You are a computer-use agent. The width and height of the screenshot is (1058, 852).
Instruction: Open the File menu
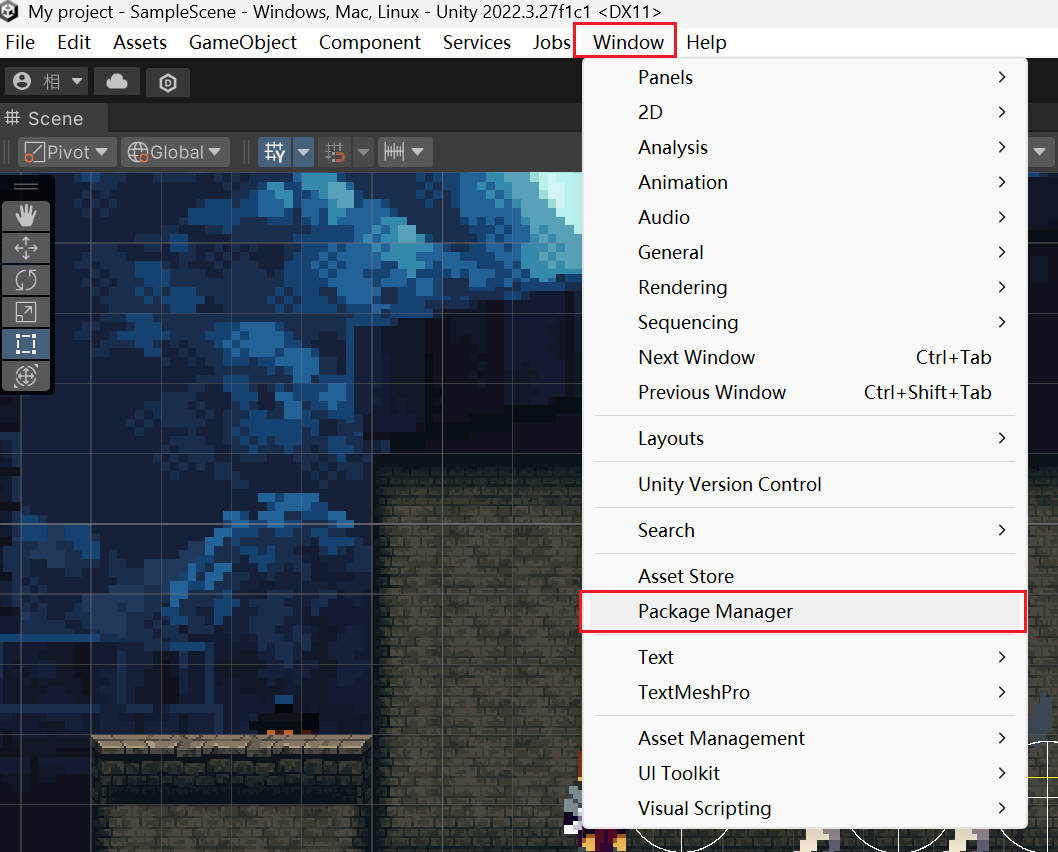tap(20, 42)
